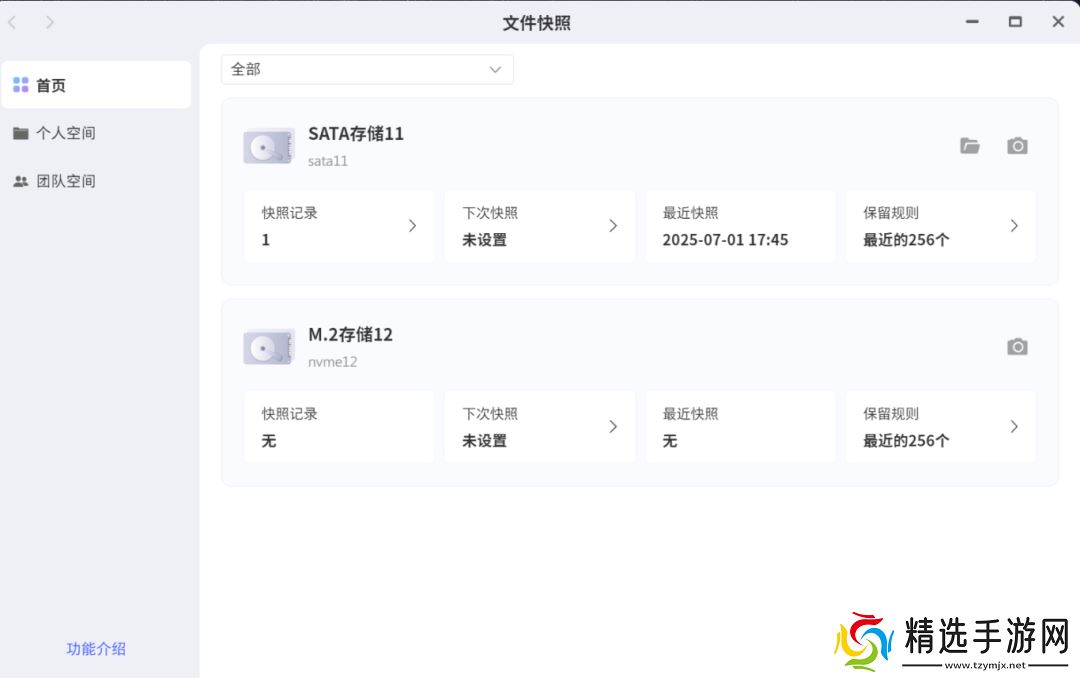Screen dimensions: 1080x678
Task: Open the 全部 filter dropdown
Action: (x=367, y=69)
